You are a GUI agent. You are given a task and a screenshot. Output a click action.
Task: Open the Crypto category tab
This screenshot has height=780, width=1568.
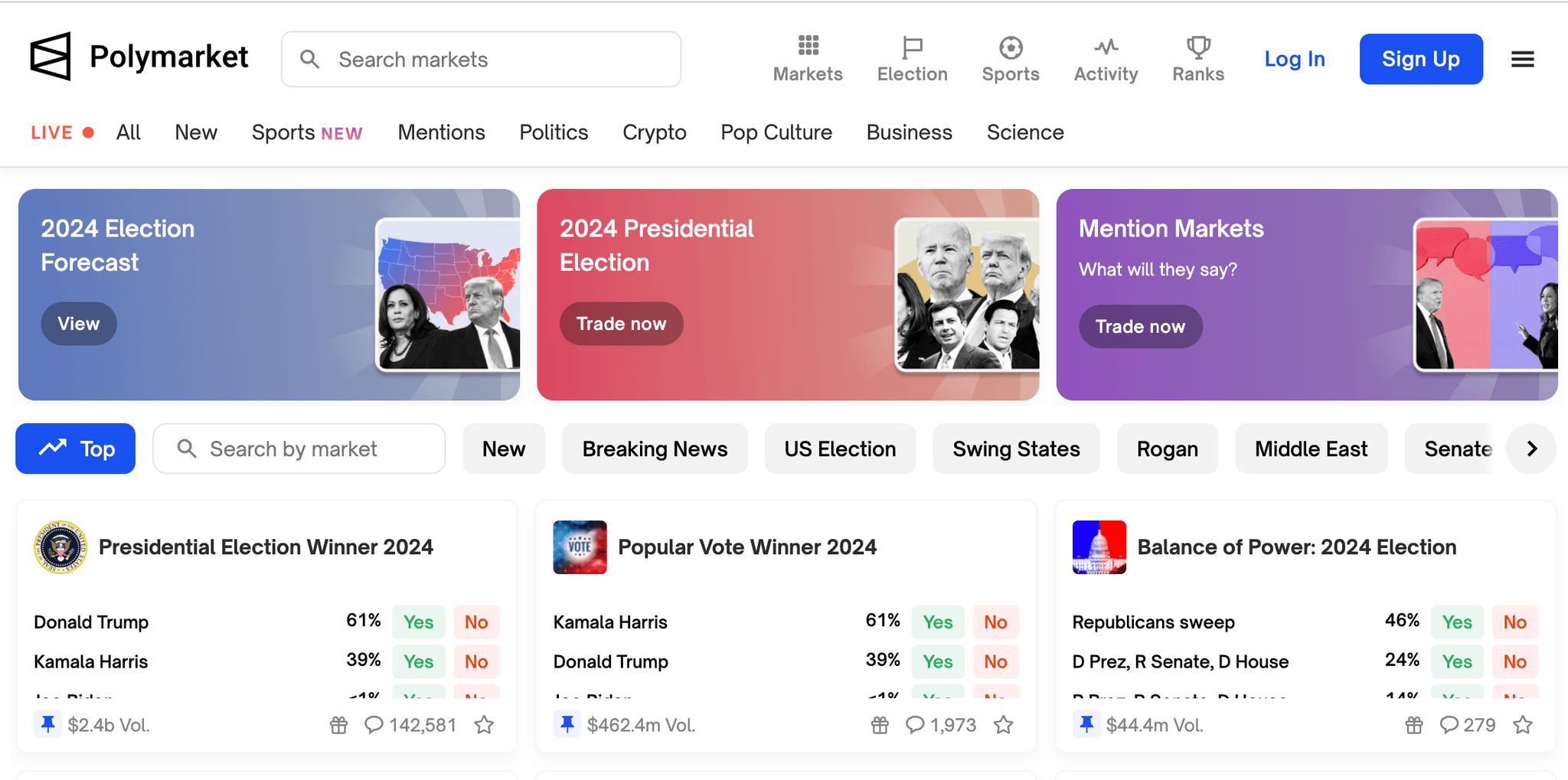click(654, 132)
